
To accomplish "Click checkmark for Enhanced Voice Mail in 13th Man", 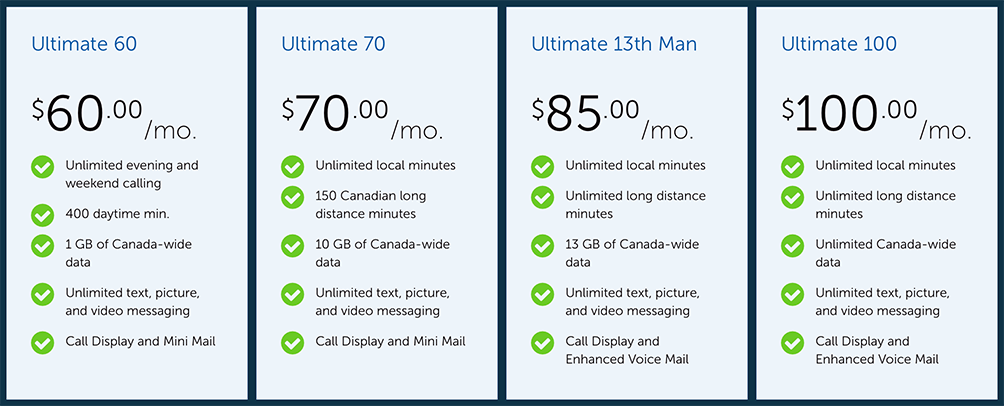I will click(x=542, y=343).
